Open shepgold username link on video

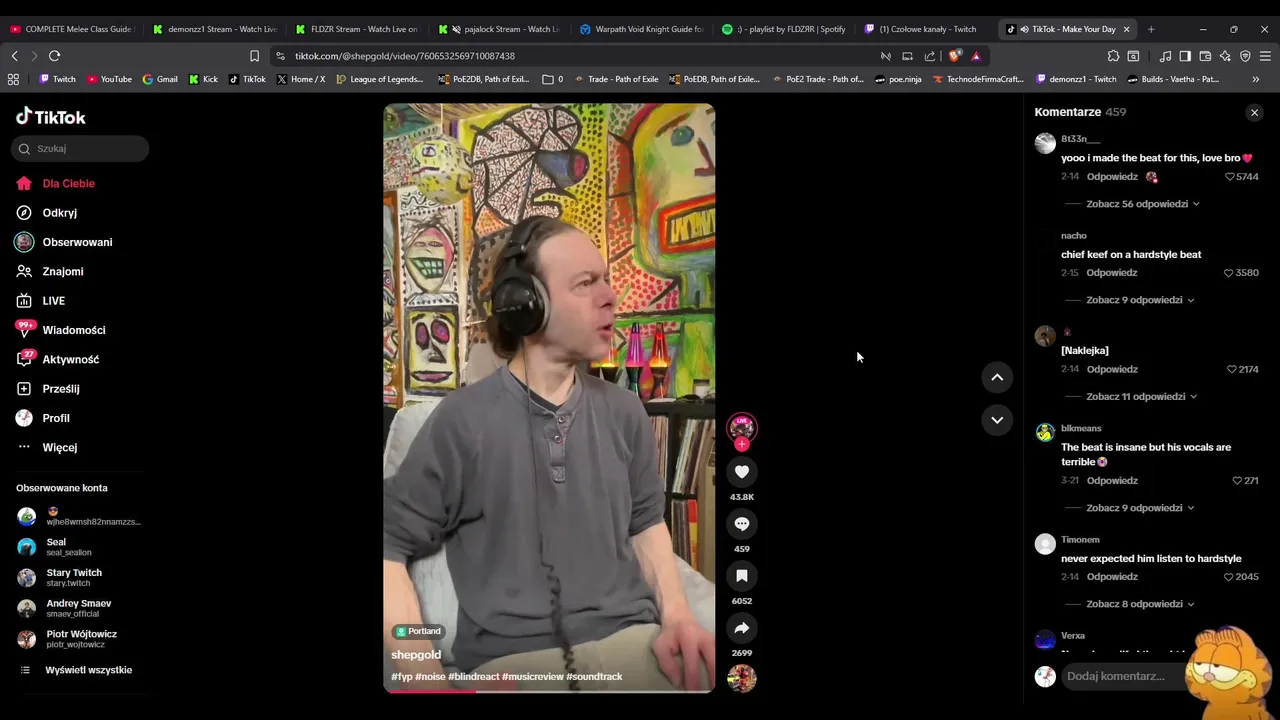(x=416, y=655)
